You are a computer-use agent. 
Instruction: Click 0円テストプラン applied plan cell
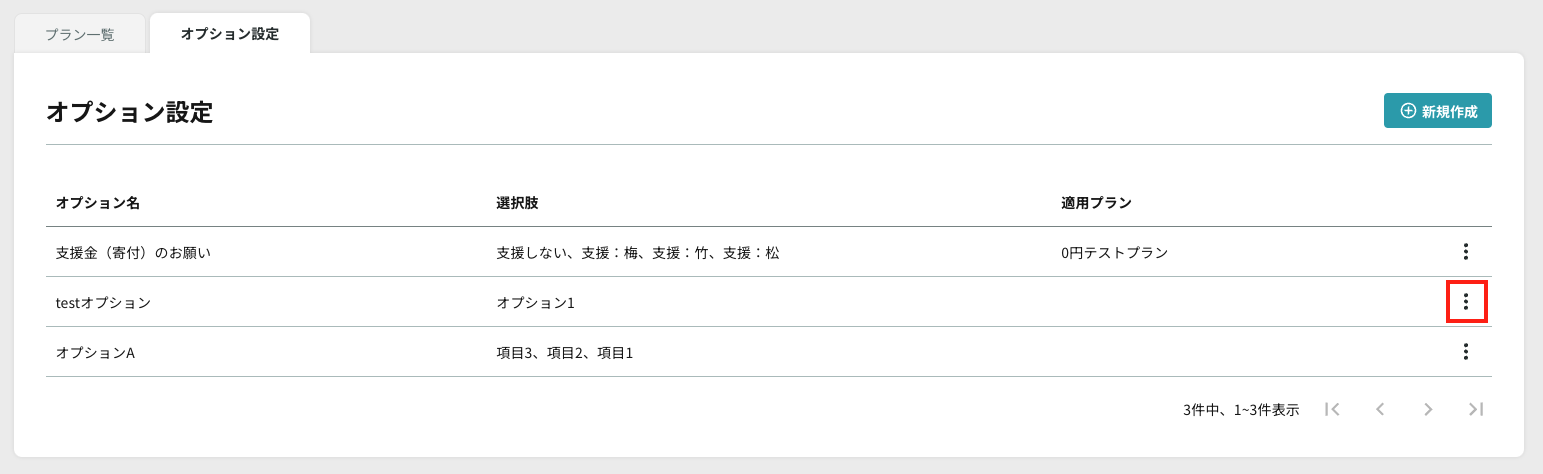(1115, 253)
